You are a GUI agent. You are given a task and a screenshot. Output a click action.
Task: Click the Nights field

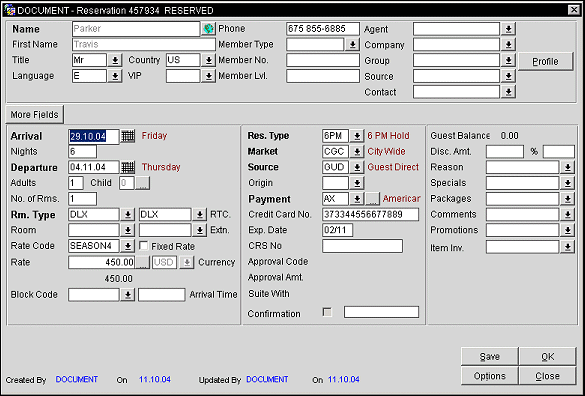click(x=82, y=152)
